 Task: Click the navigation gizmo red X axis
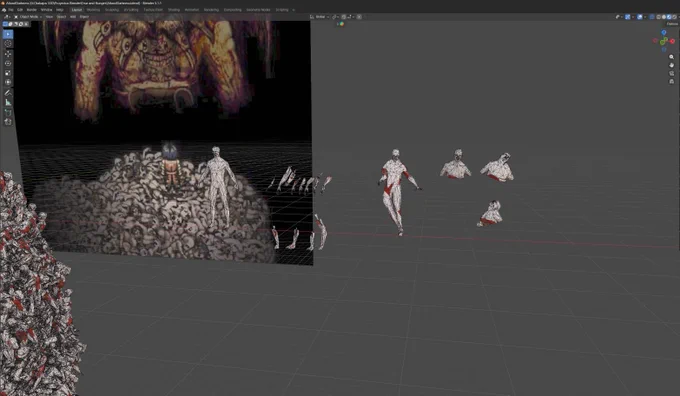tap(672, 41)
